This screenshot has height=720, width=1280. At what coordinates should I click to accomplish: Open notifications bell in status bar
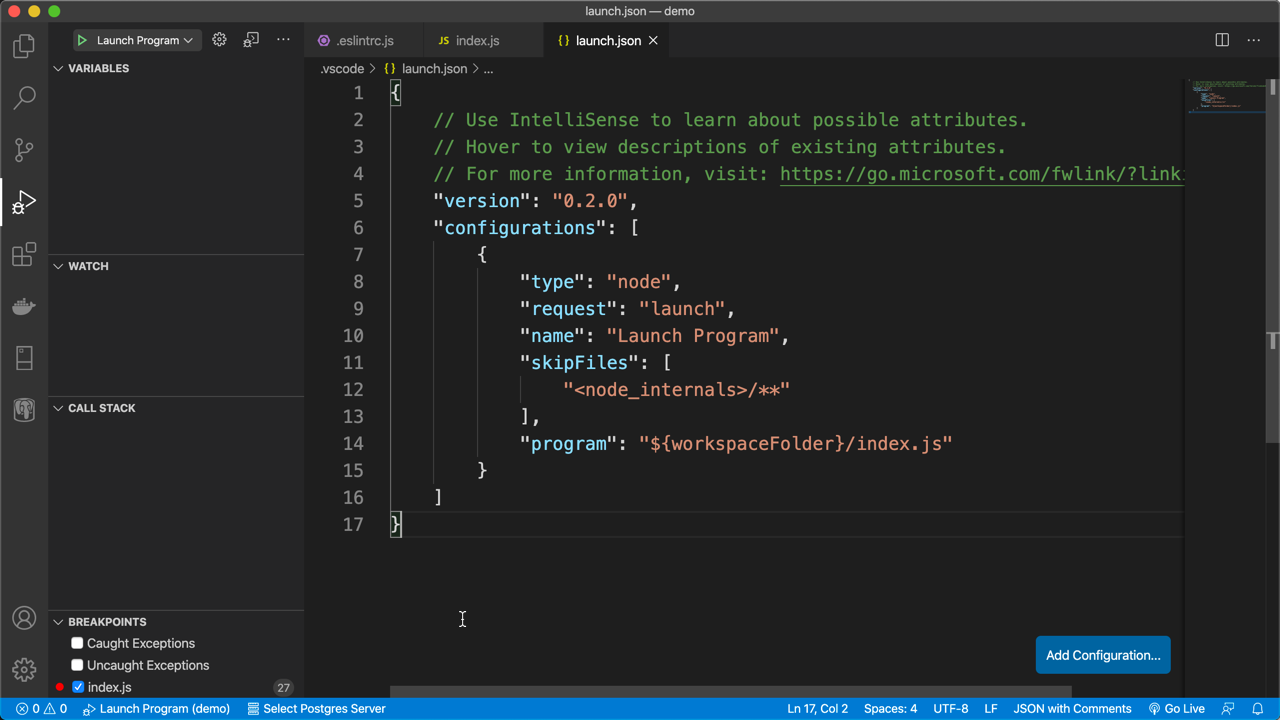[x=1258, y=709]
